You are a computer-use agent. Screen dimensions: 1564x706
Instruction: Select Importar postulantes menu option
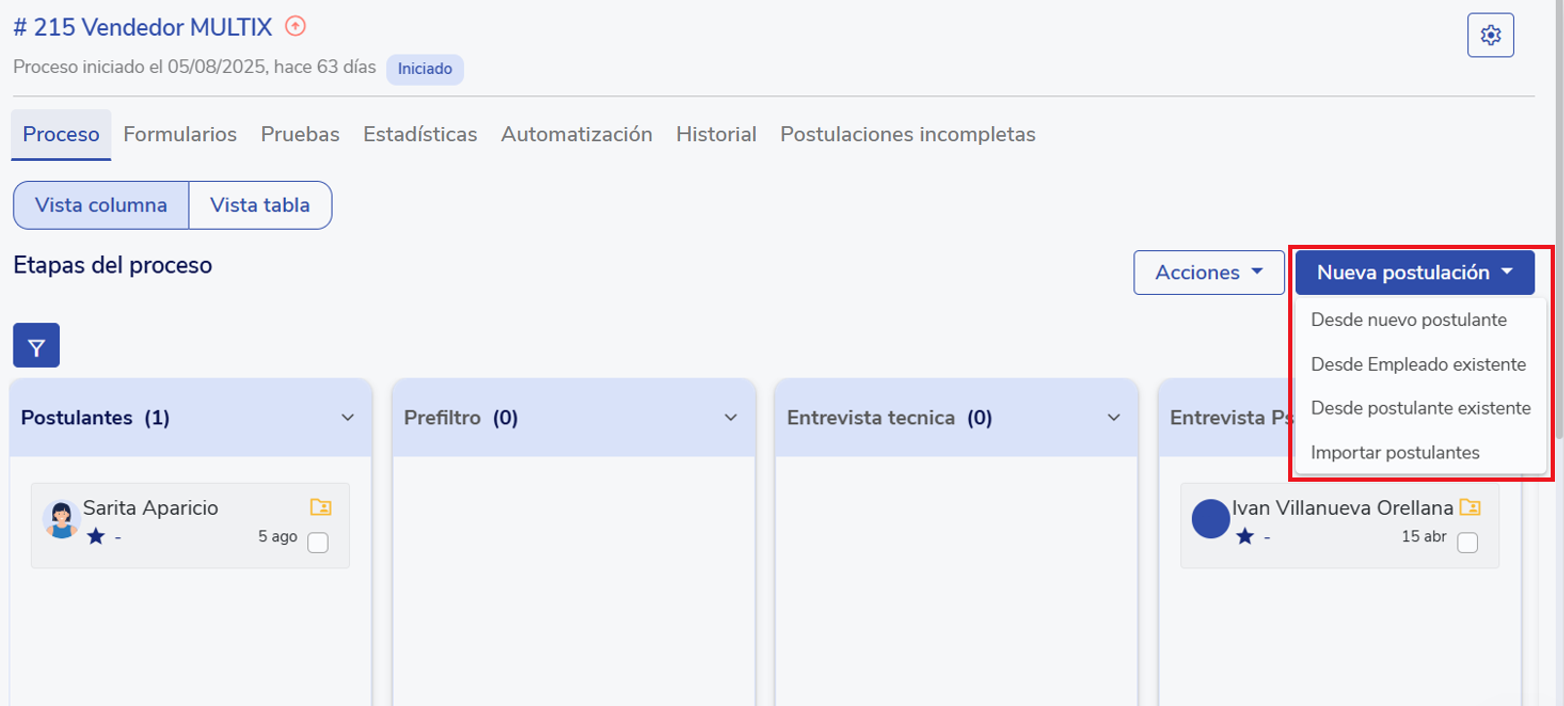pos(1394,452)
